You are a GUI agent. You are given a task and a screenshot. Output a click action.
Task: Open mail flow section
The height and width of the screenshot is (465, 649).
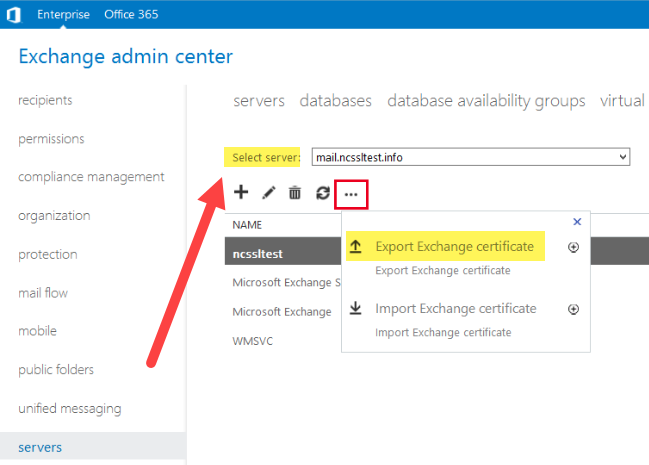point(43,293)
